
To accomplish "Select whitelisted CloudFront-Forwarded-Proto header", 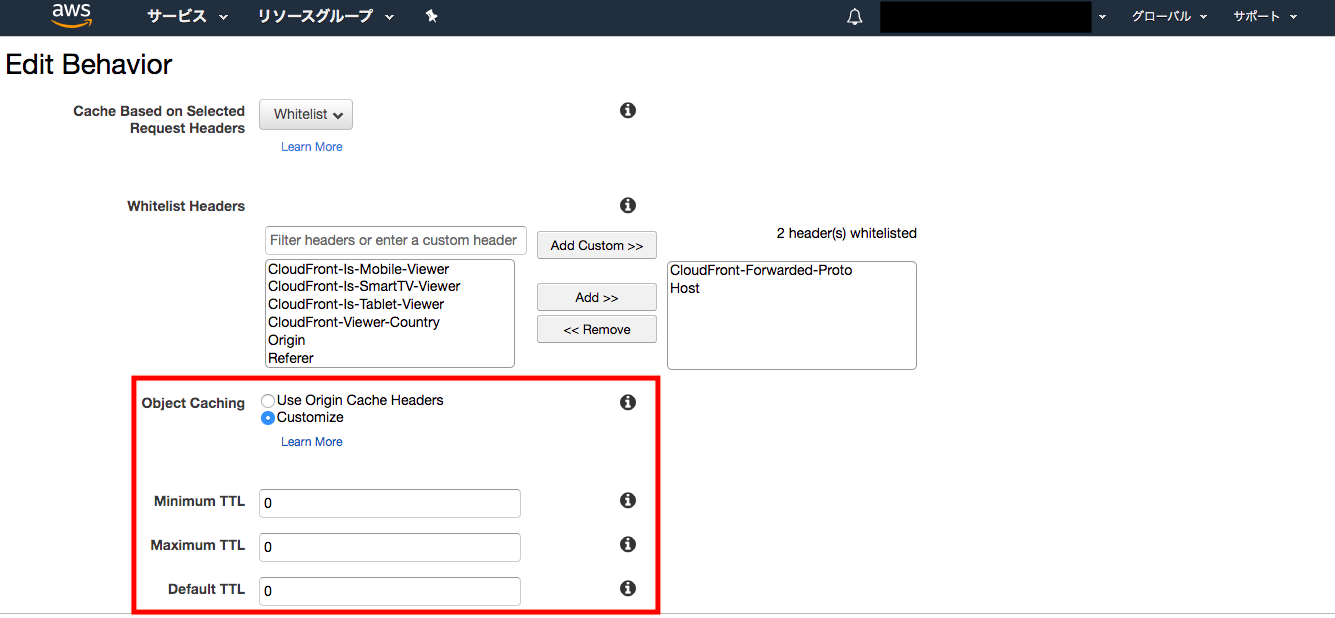I will click(x=761, y=270).
